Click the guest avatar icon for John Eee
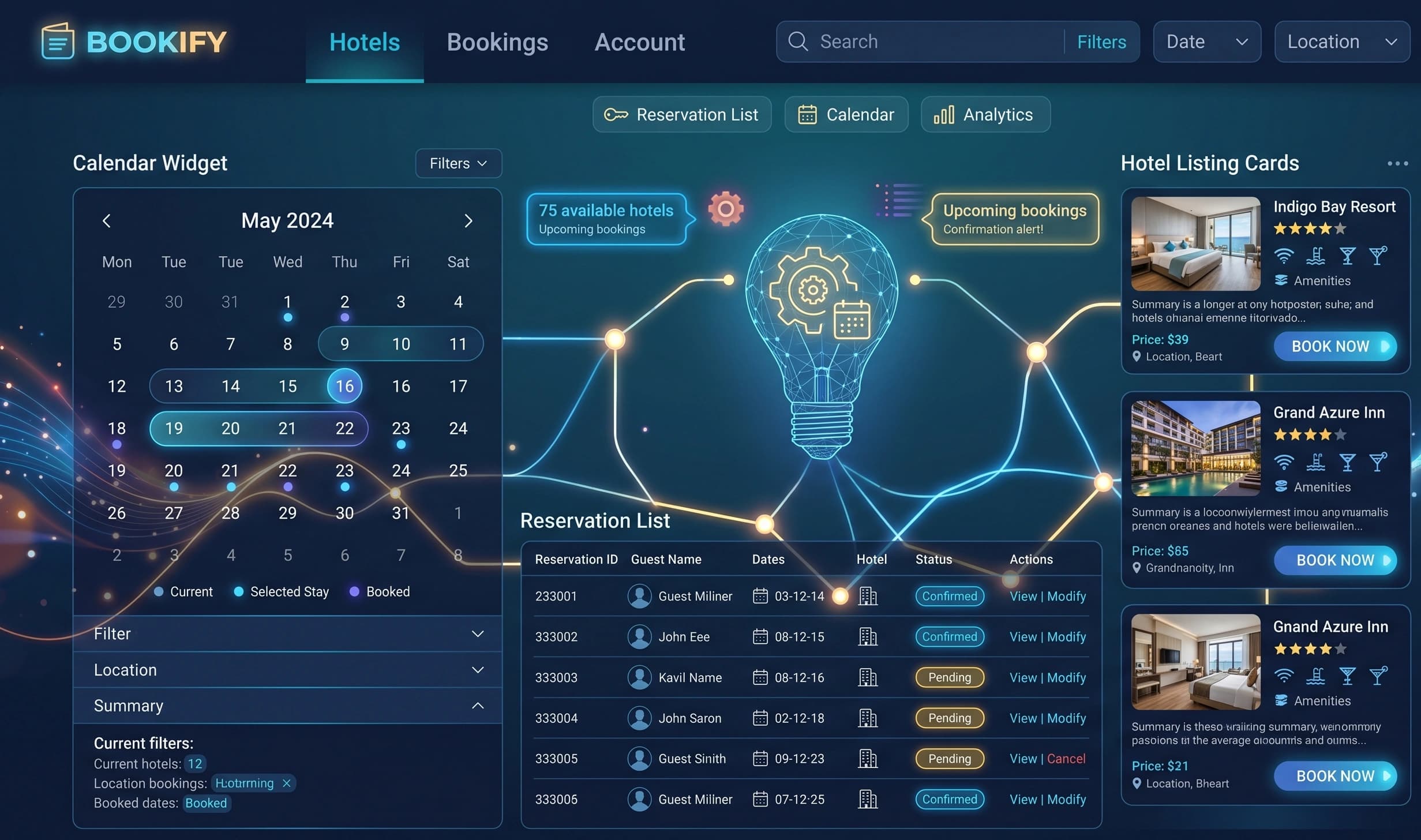1421x840 pixels. point(639,637)
